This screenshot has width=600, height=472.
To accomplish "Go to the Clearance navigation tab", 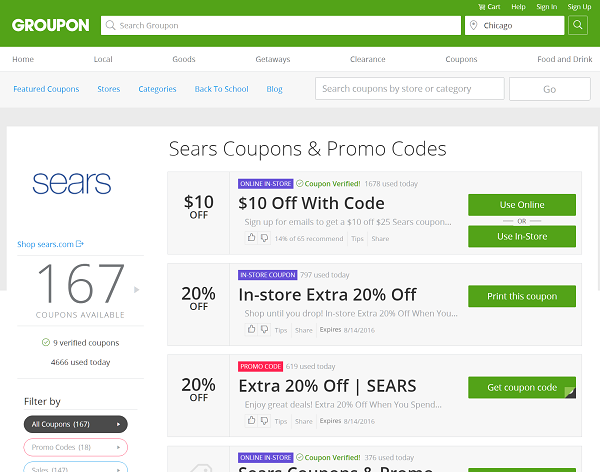I will point(367,59).
